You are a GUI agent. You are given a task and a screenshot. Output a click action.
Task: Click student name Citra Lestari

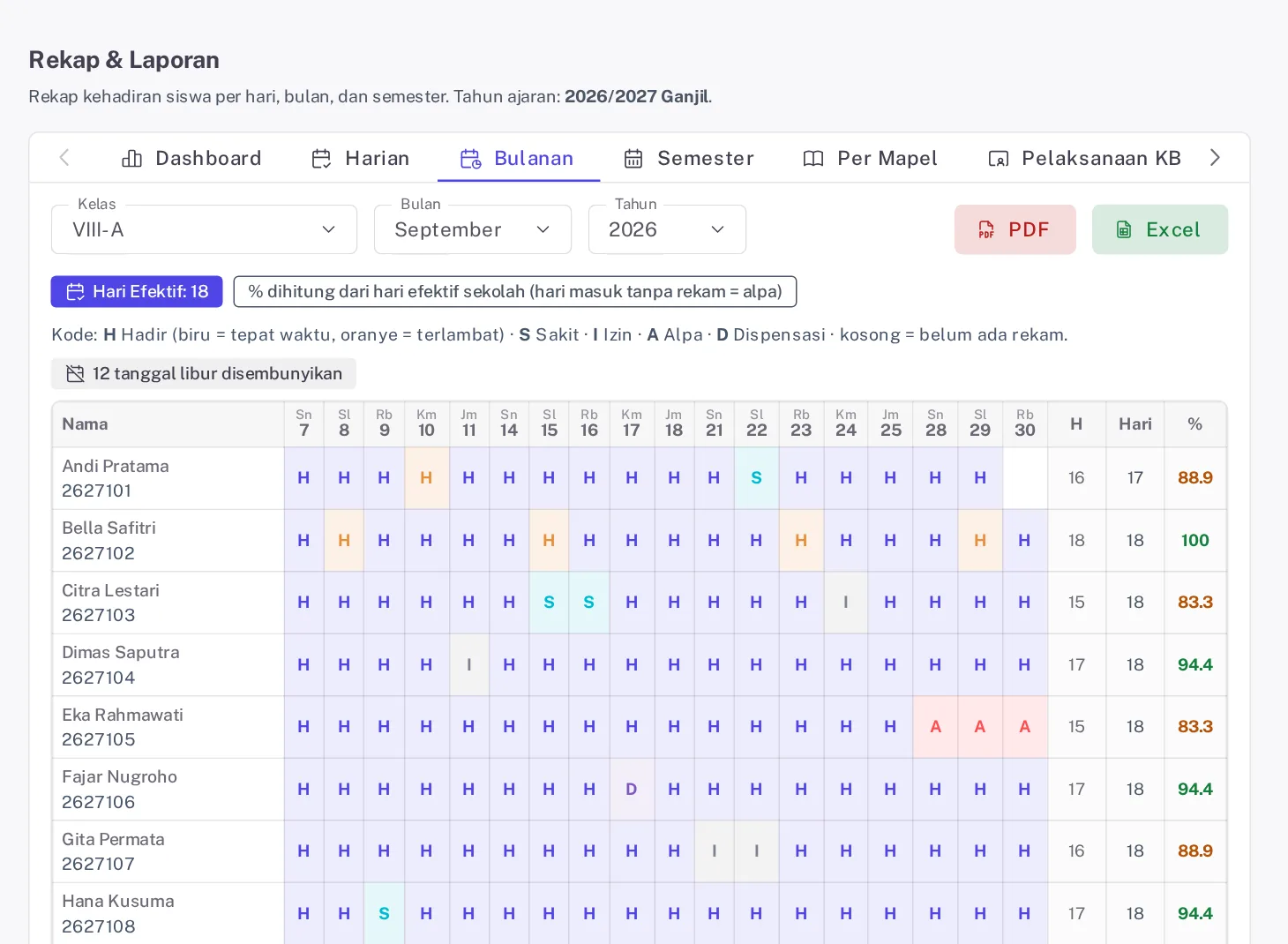pyautogui.click(x=110, y=590)
